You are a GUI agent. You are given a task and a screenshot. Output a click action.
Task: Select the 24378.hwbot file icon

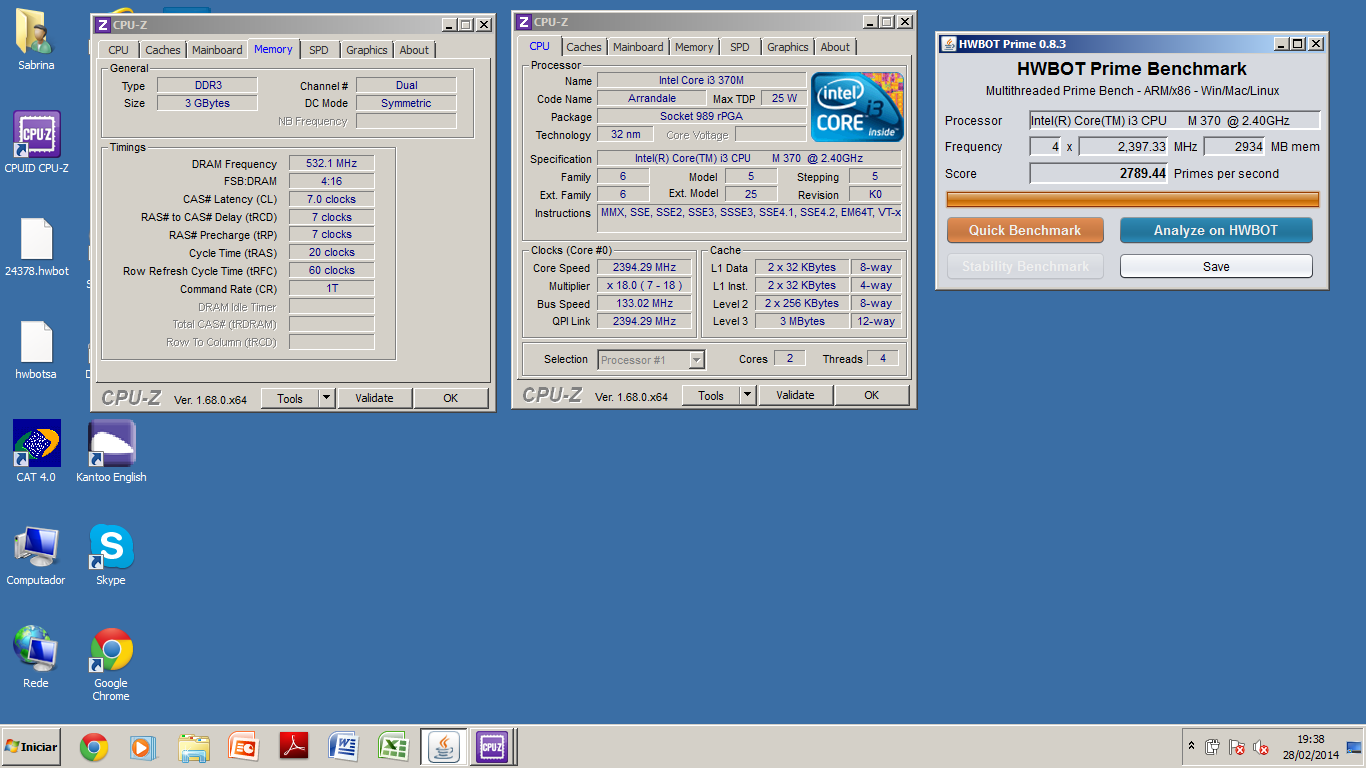[x=36, y=247]
